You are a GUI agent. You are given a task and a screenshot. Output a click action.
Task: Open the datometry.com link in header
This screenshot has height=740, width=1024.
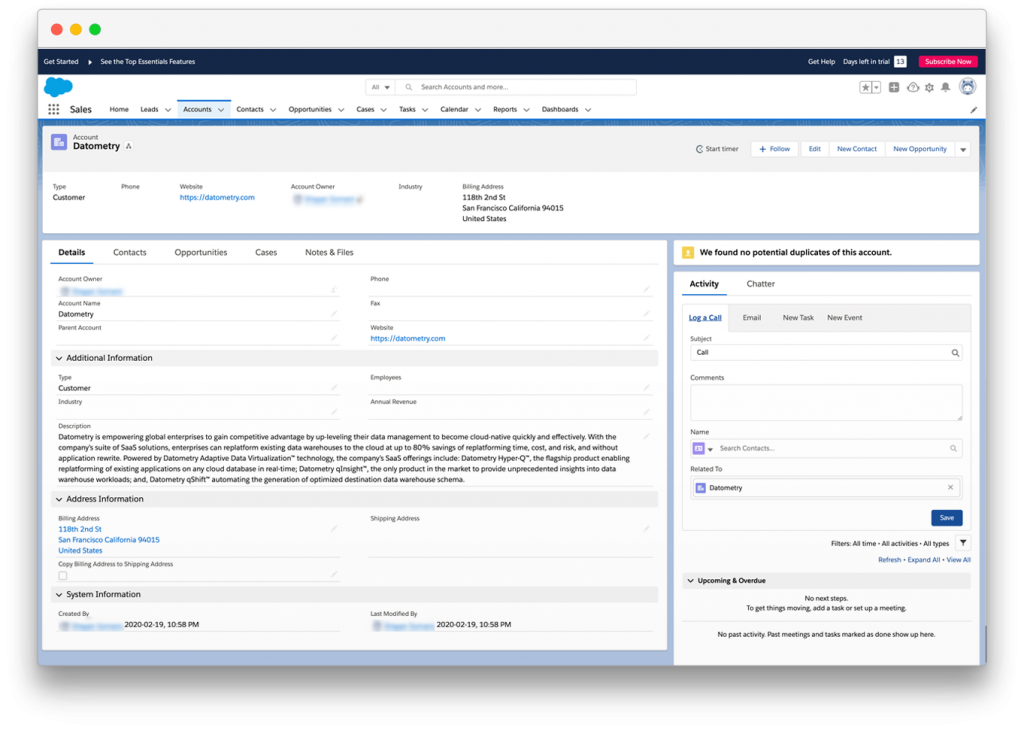(x=217, y=197)
